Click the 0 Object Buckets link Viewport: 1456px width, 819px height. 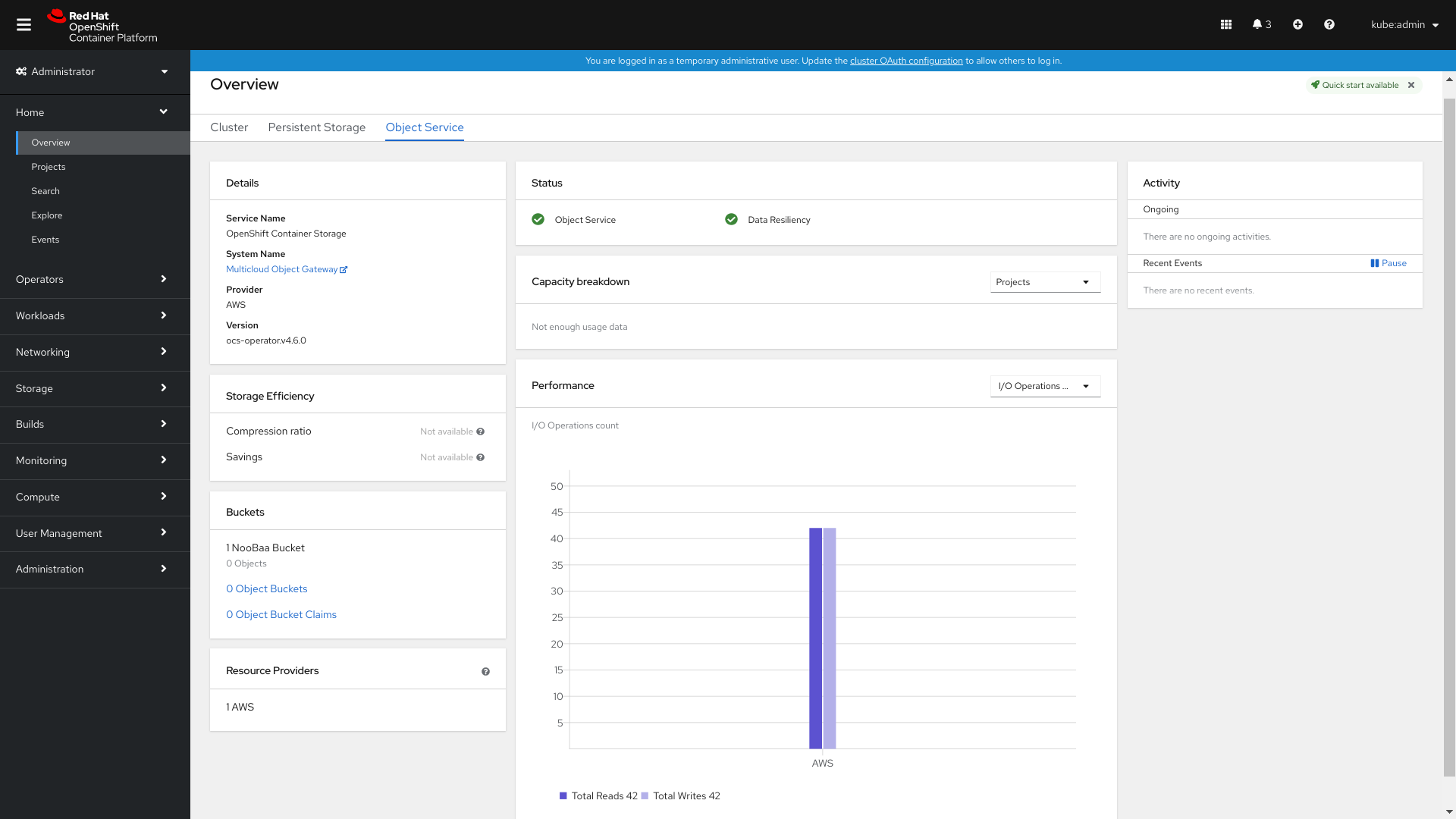pyautogui.click(x=266, y=588)
